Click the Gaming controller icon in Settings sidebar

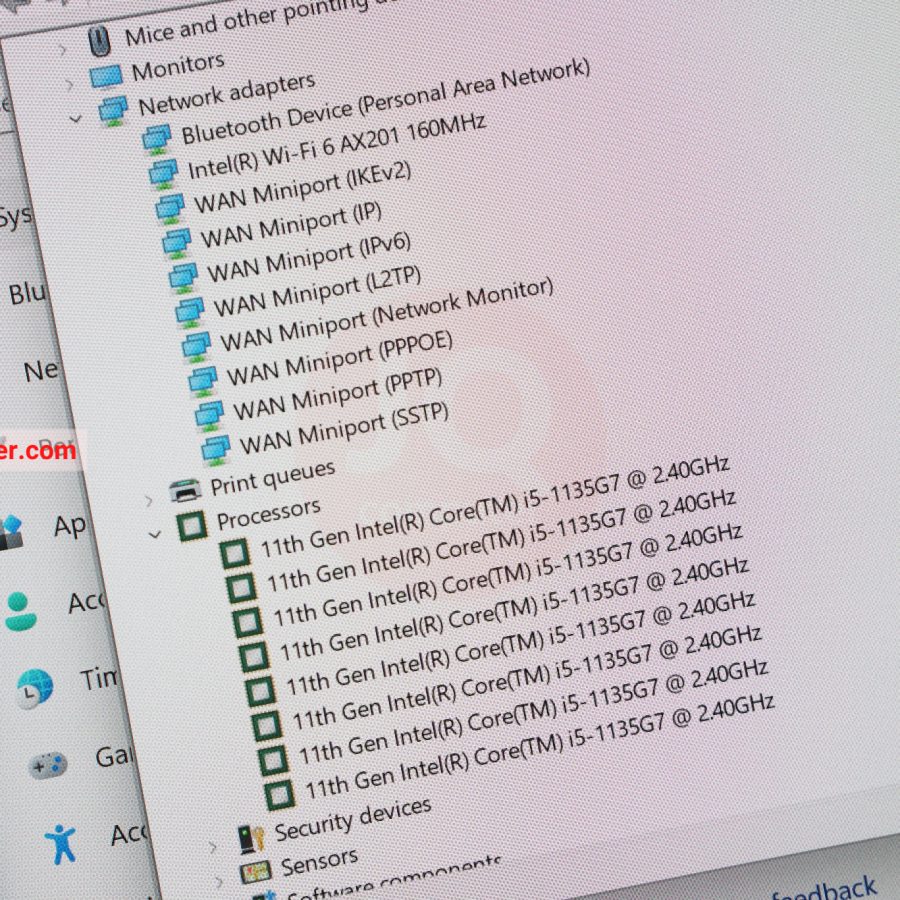pyautogui.click(x=48, y=765)
